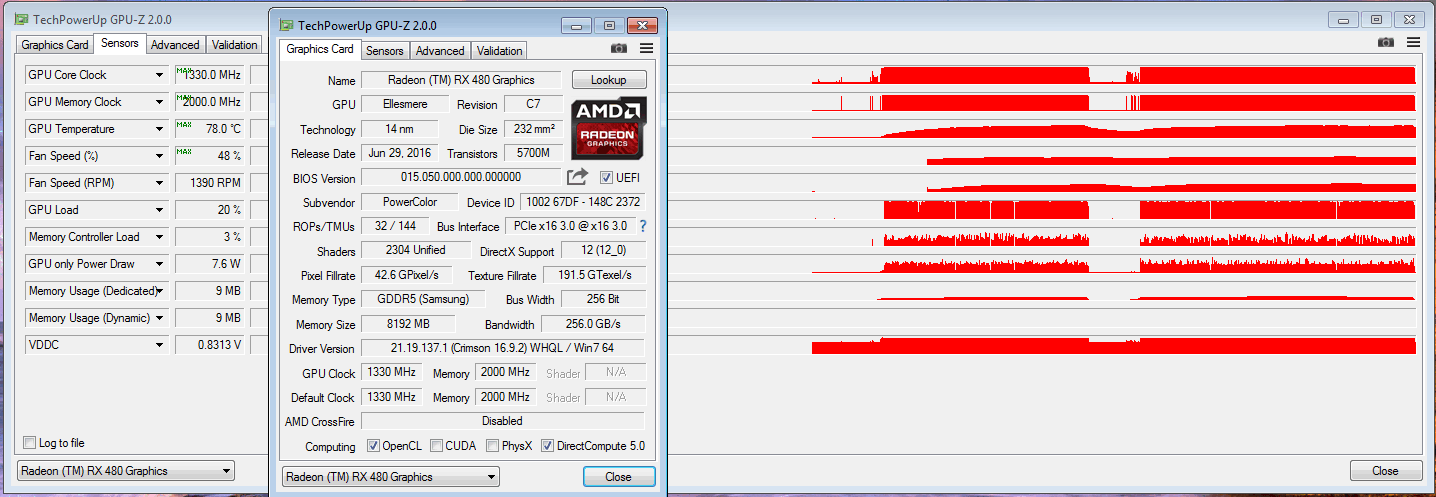Screen dimensions: 1436x497
Task: Toggle the UEFI checkbox
Action: 606,177
